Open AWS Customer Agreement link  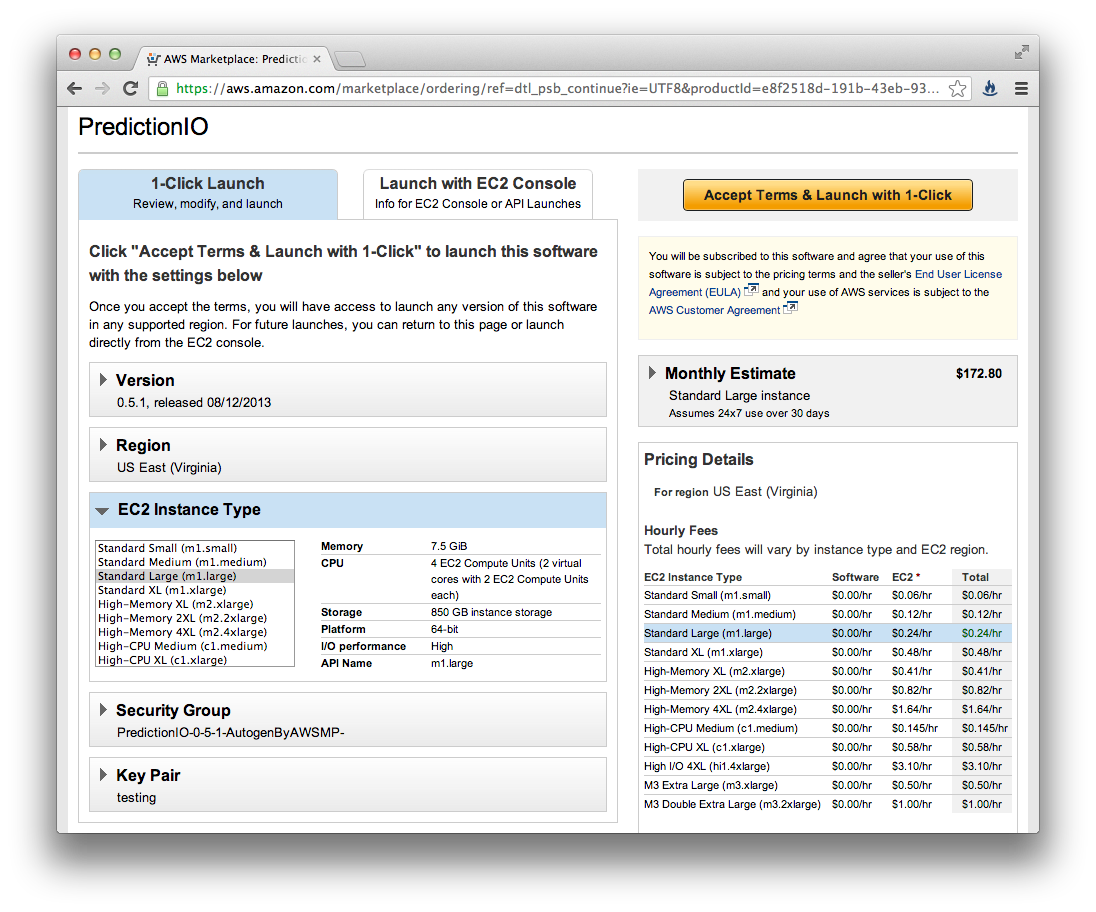click(714, 310)
